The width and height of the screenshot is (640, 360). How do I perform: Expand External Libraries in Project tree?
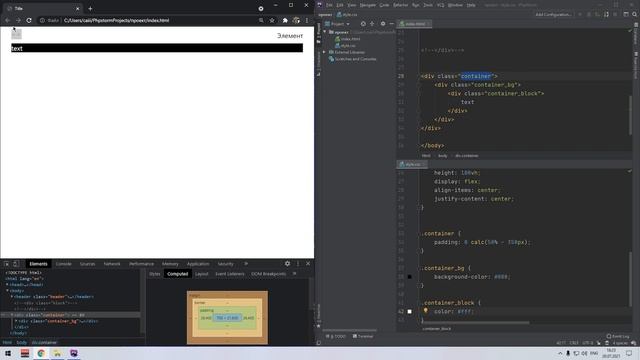click(x=324, y=52)
